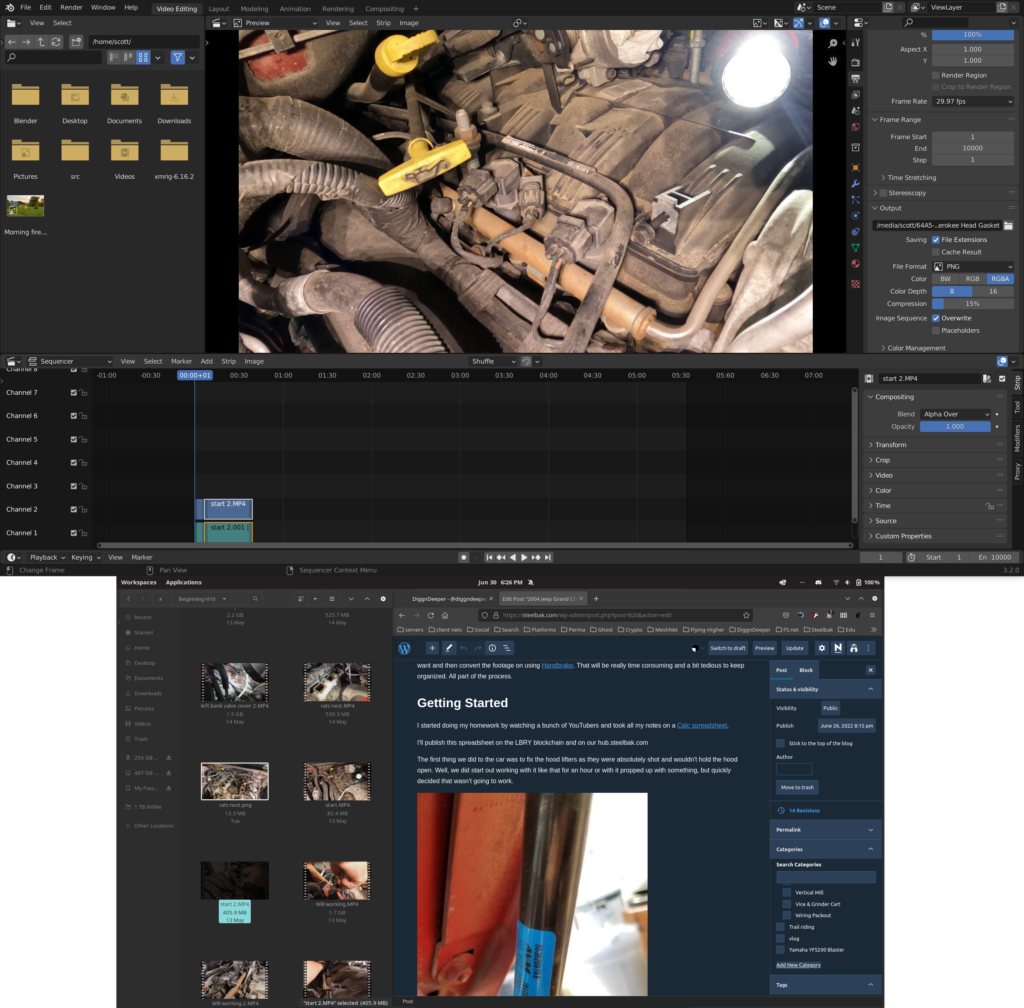
Task: Click the filter funnel icon in file browser
Action: point(178,57)
